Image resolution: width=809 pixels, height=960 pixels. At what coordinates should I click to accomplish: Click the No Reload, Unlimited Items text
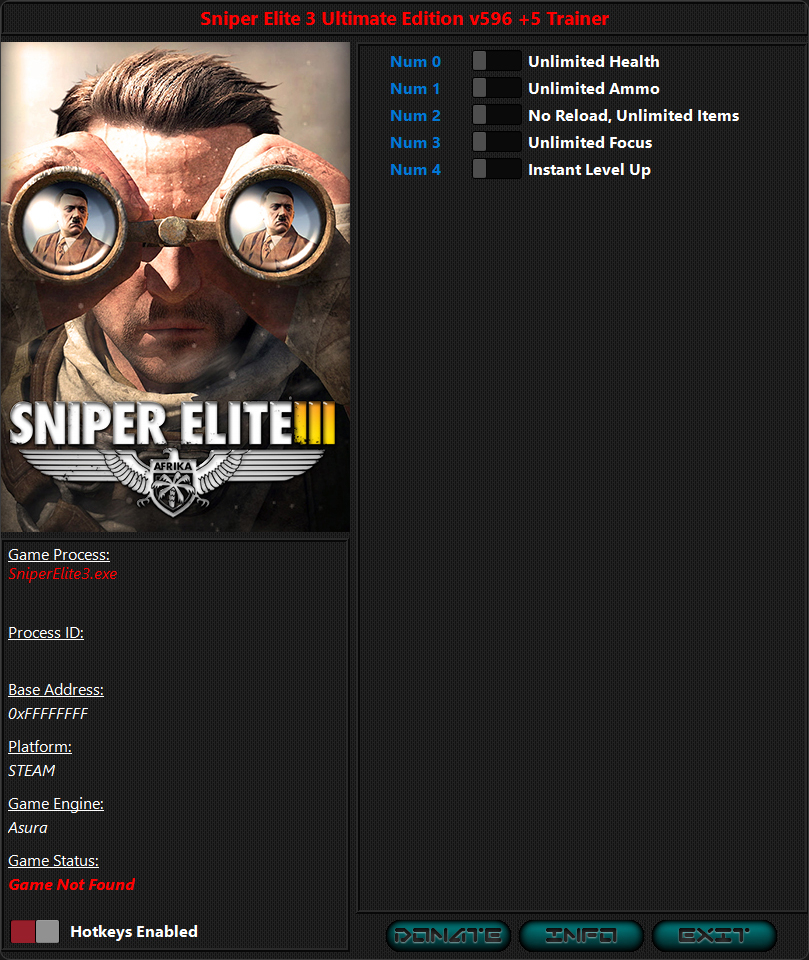pos(633,115)
